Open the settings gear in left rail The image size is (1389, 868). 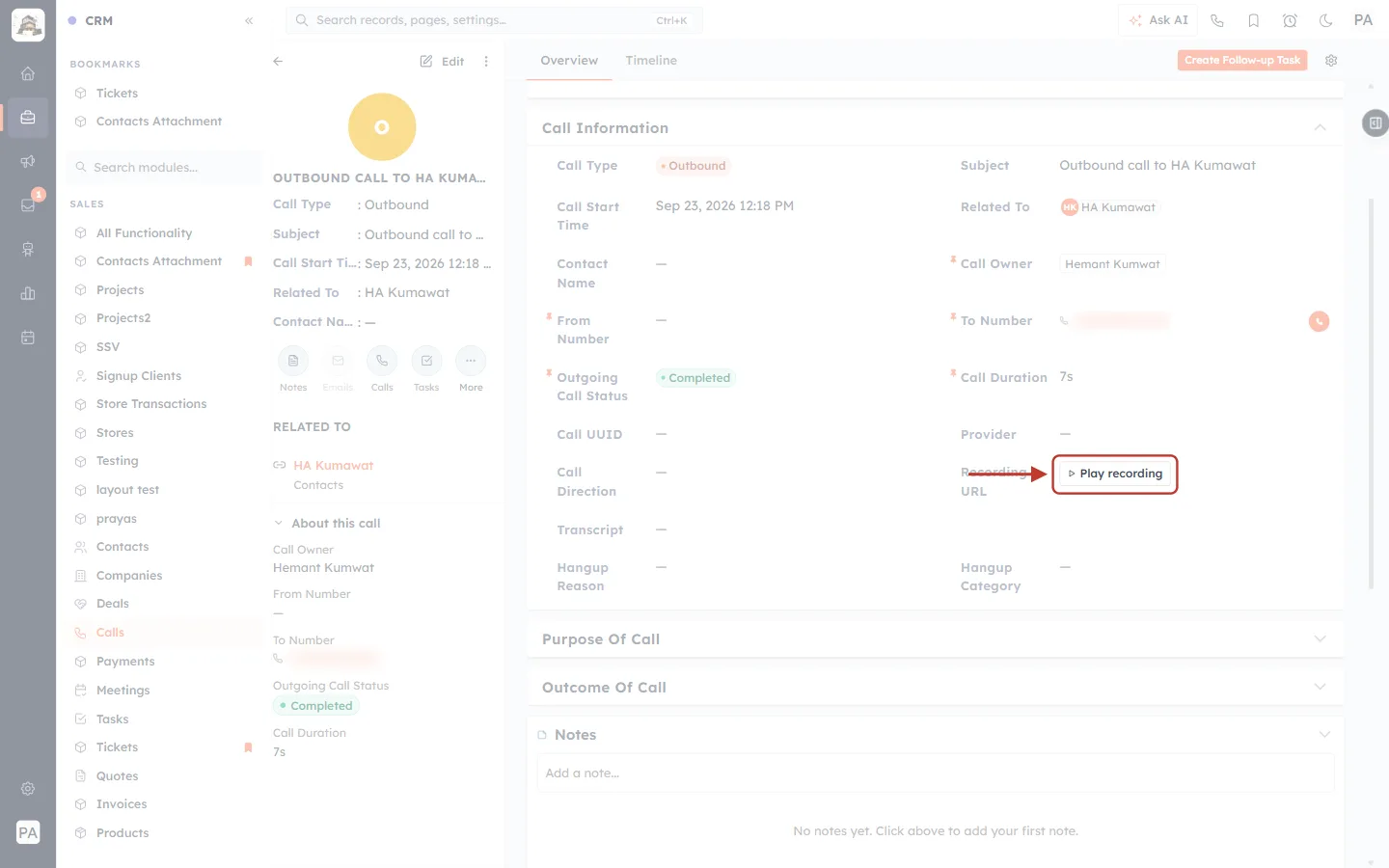28,788
